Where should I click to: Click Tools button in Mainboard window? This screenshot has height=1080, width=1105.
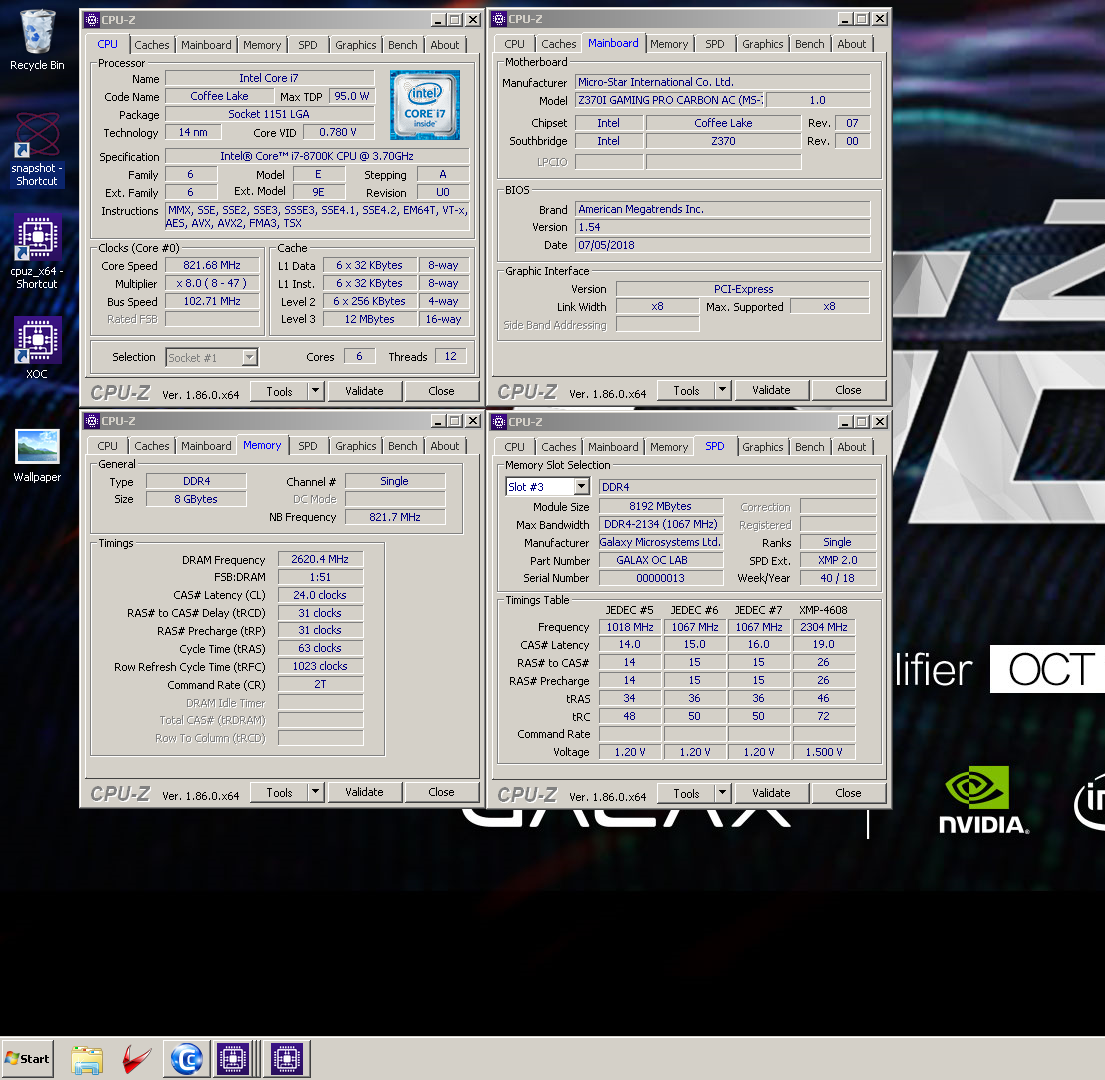(x=686, y=390)
